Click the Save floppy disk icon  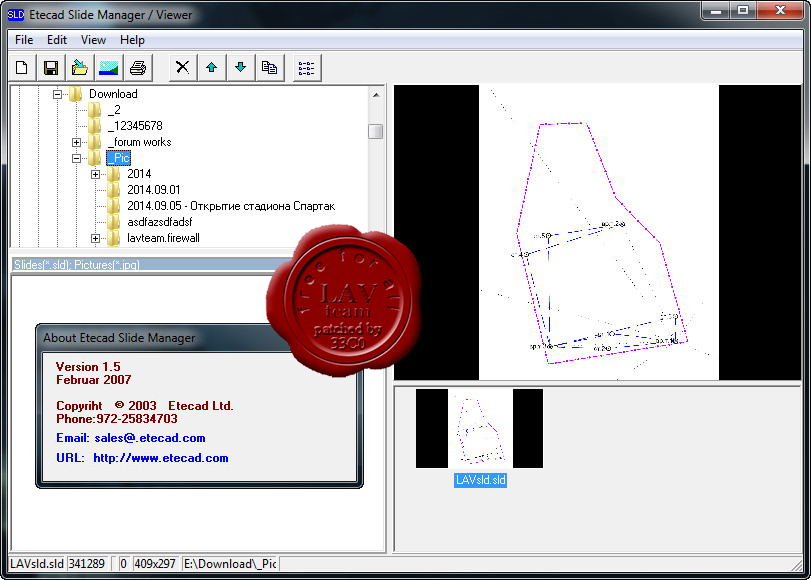[51, 68]
